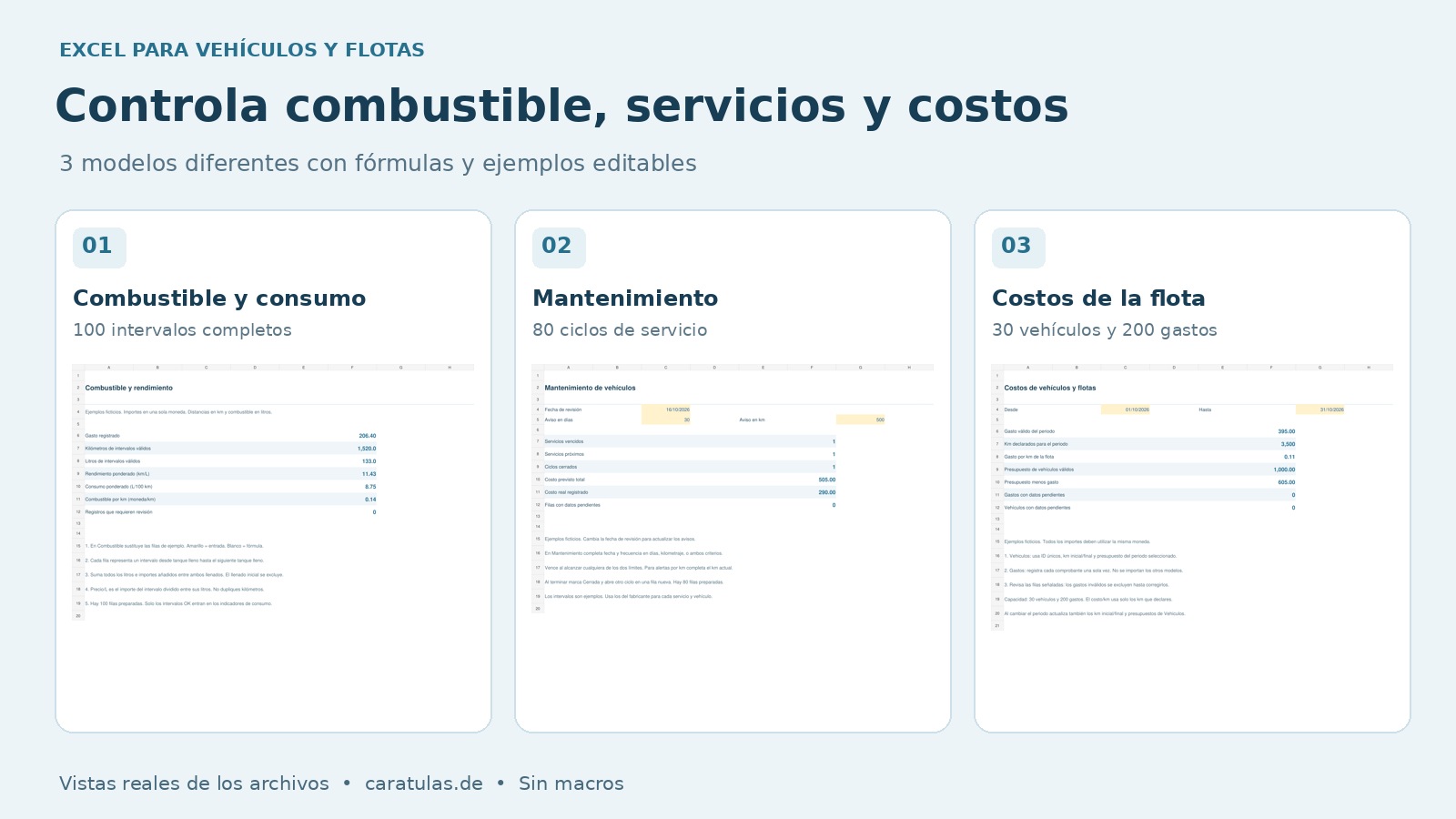The width and height of the screenshot is (1456, 819).
Task: Select the Rendimiento ponderado value 11.43
Action: (369, 474)
